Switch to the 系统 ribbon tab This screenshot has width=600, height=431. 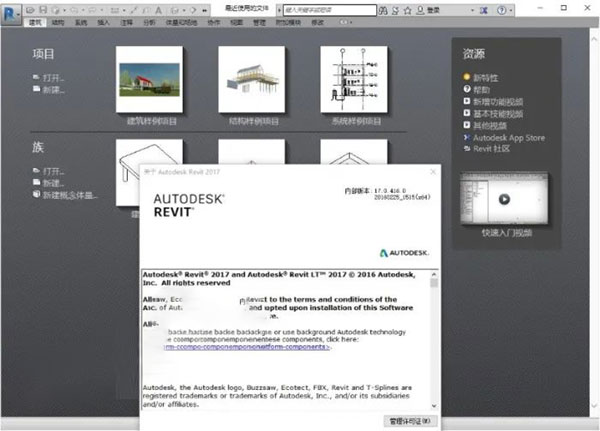tap(81, 23)
